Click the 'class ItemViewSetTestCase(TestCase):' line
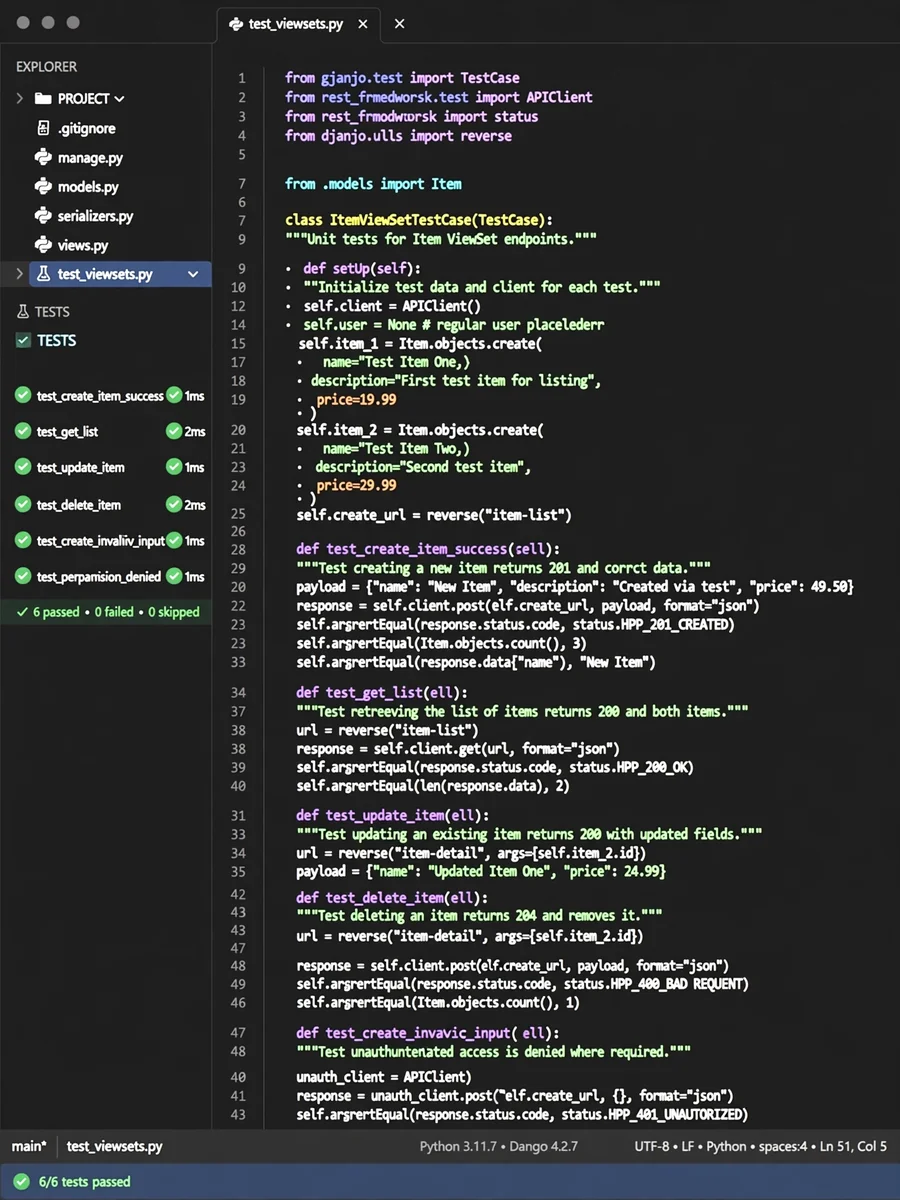The height and width of the screenshot is (1200, 900). 419,220
